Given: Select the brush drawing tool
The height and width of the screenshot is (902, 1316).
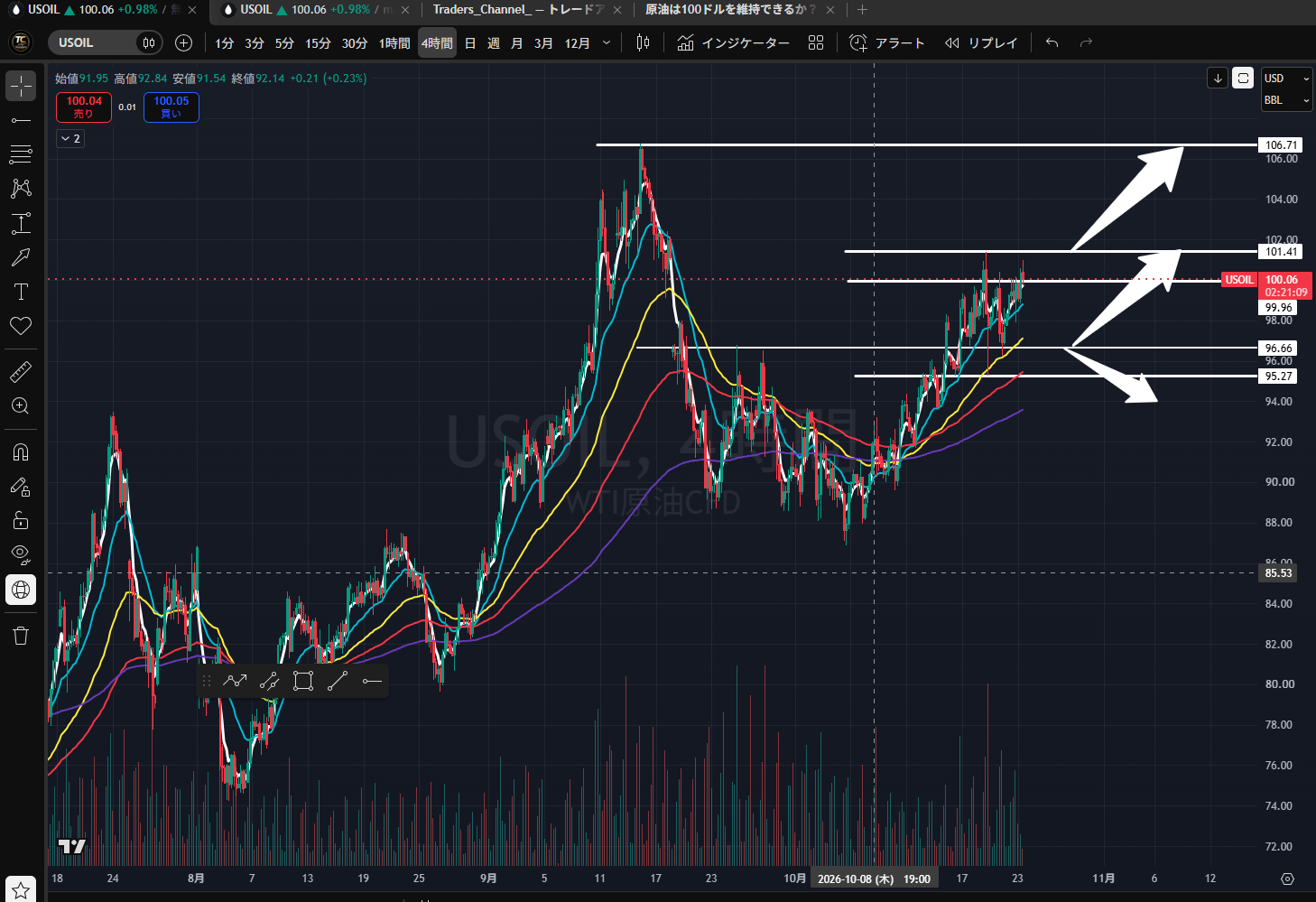Looking at the screenshot, I should pos(21,257).
